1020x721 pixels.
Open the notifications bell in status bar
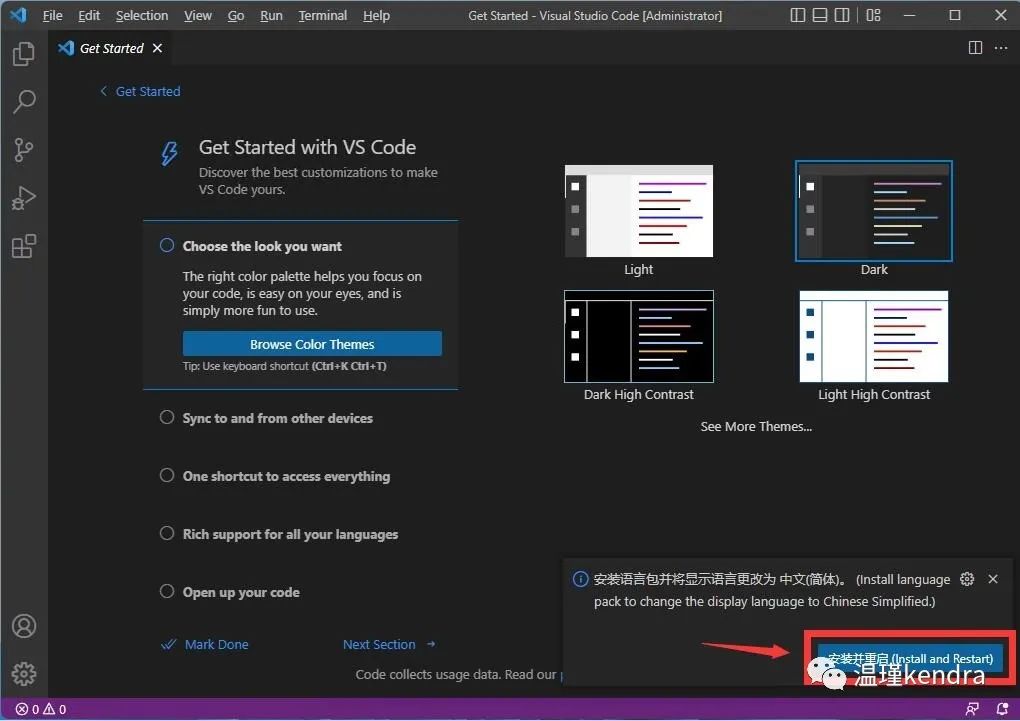1002,709
